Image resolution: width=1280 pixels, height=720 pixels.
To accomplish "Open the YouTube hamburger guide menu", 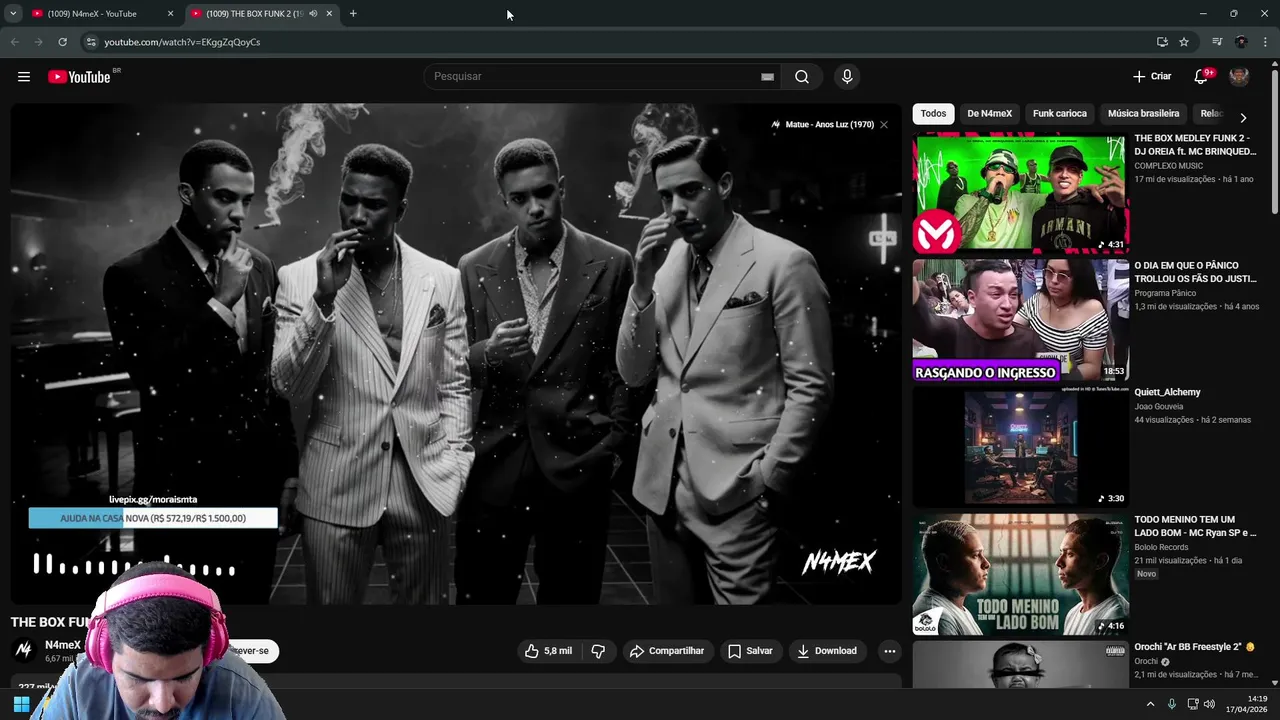I will (x=24, y=77).
